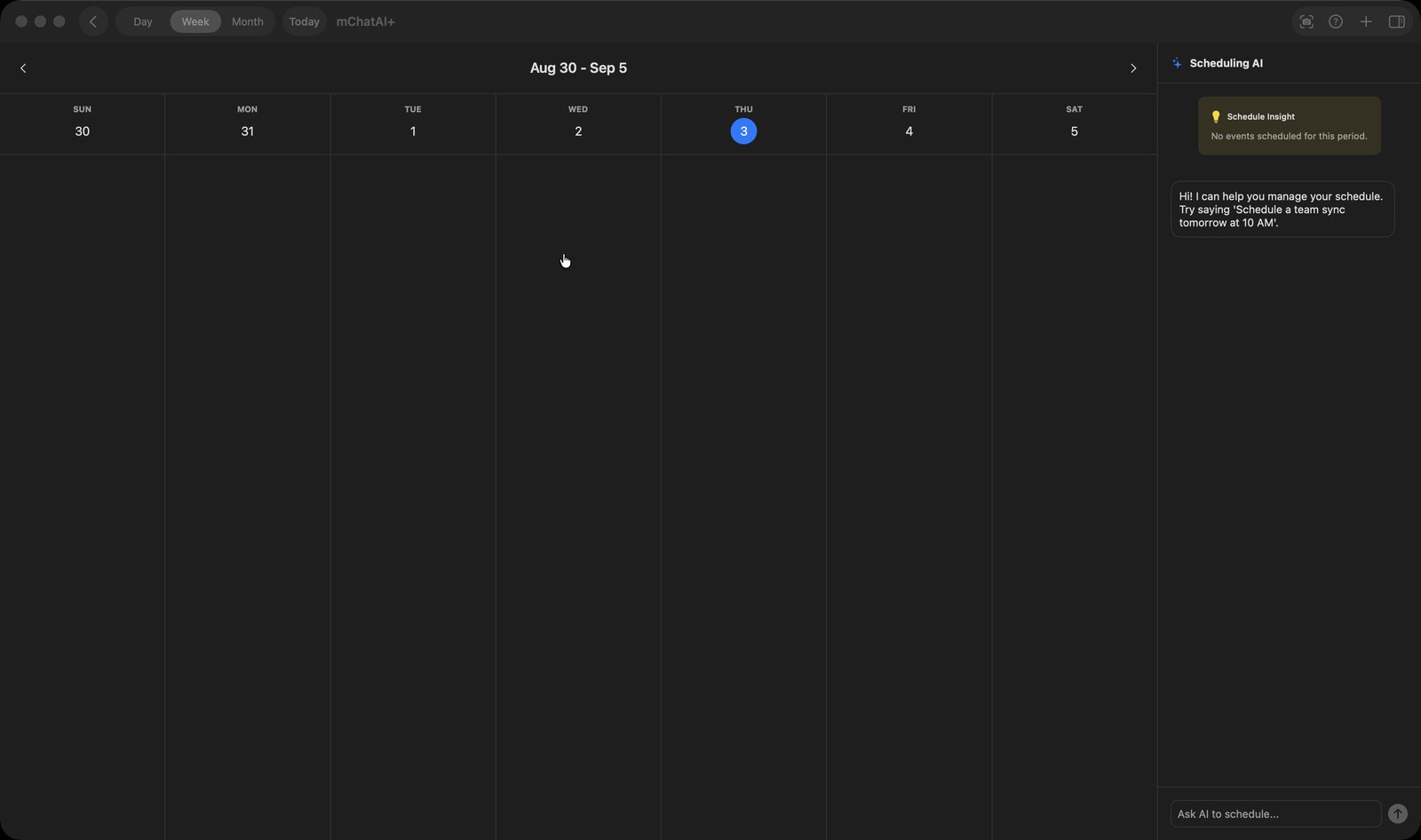Click the Scheduling AI panel title
This screenshot has height=840, width=1421.
[1227, 63]
